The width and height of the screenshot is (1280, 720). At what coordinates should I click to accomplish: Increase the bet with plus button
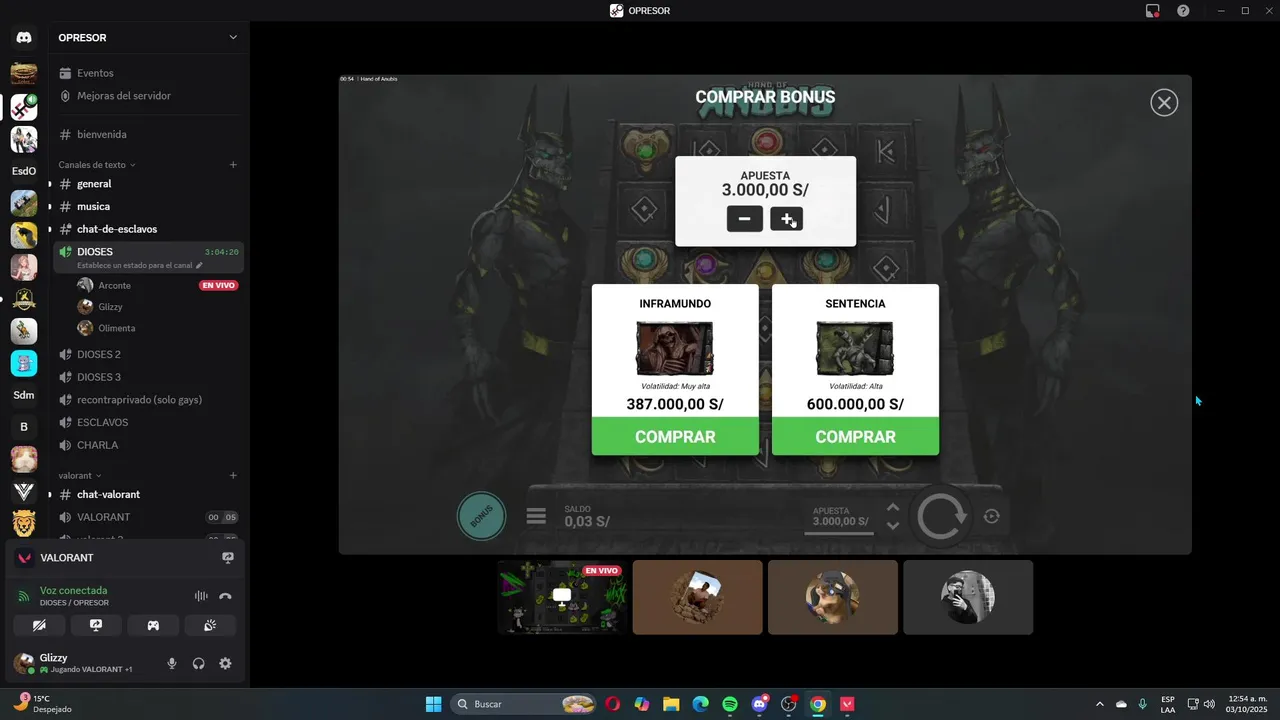(x=787, y=219)
